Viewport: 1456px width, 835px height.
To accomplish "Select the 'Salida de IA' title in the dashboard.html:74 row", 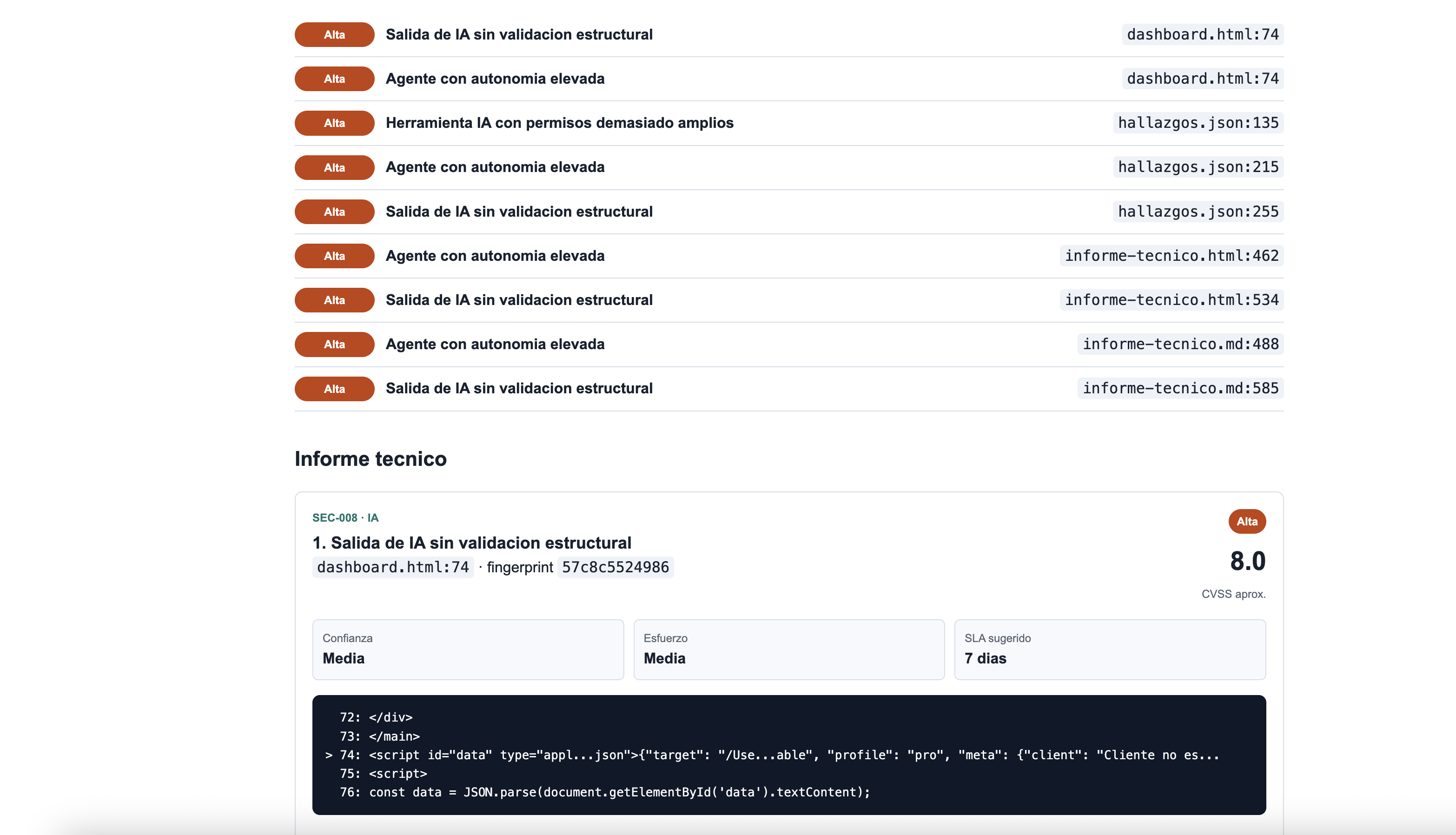I will (x=519, y=34).
